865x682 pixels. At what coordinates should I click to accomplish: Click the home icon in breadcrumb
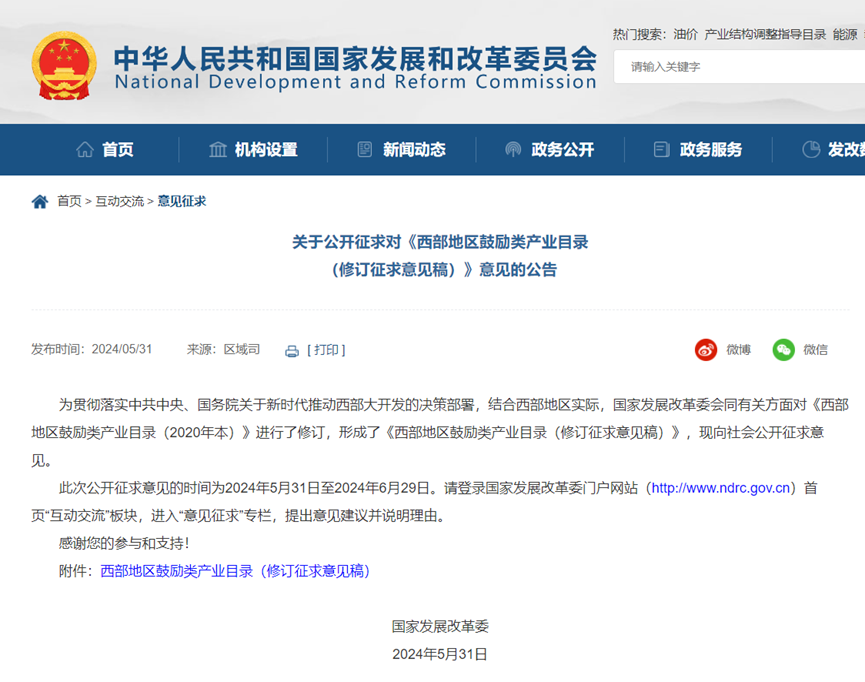(40, 201)
